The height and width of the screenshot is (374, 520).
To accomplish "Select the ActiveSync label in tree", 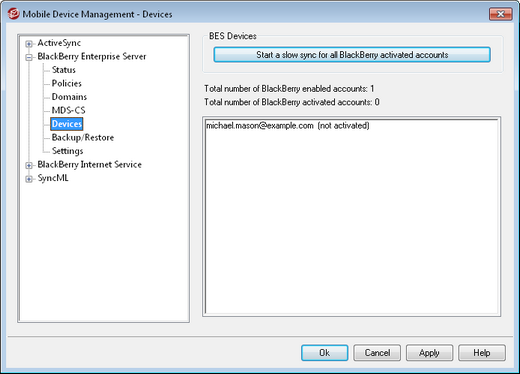I will click(x=59, y=43).
